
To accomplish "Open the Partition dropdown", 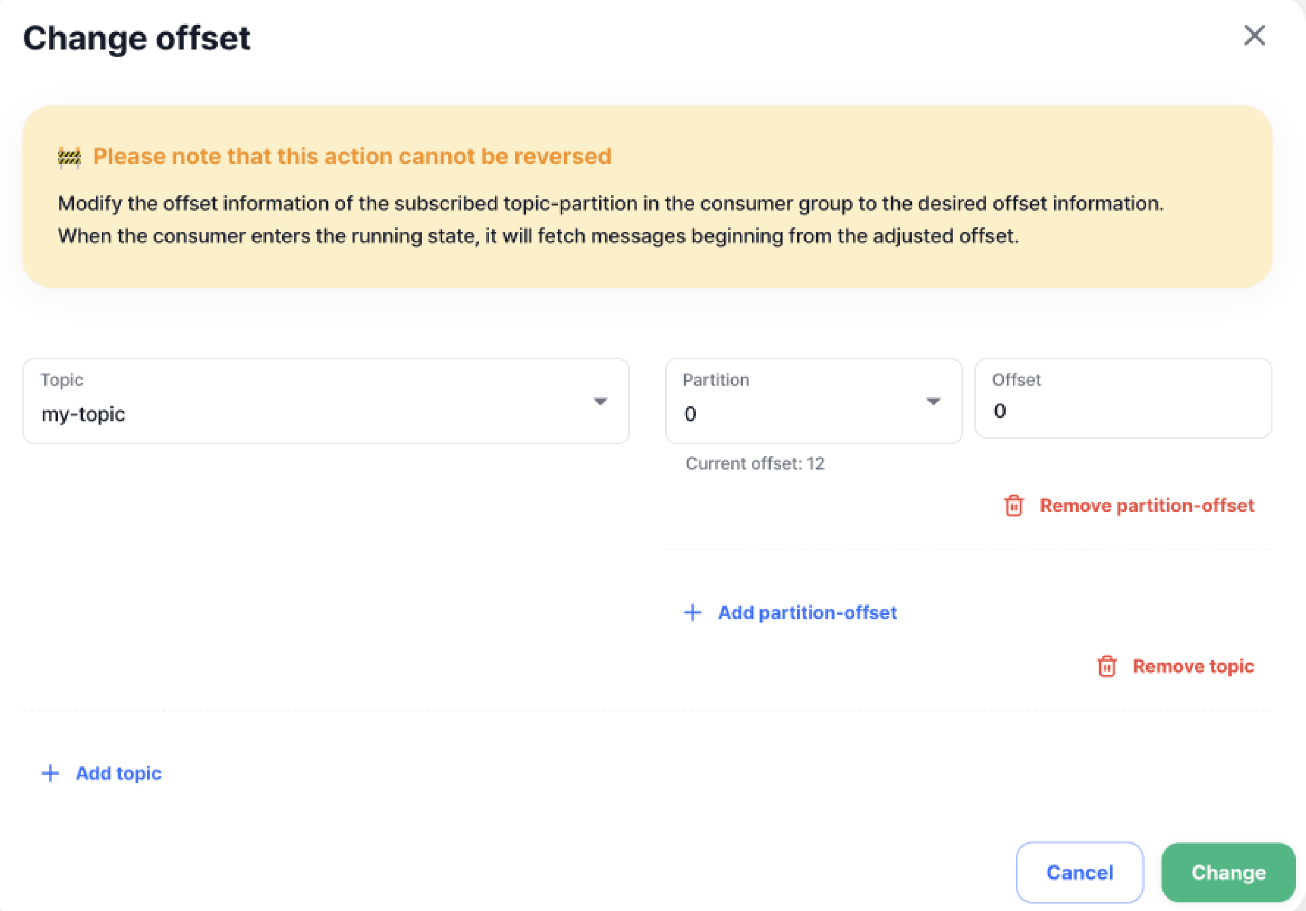I will click(813, 400).
